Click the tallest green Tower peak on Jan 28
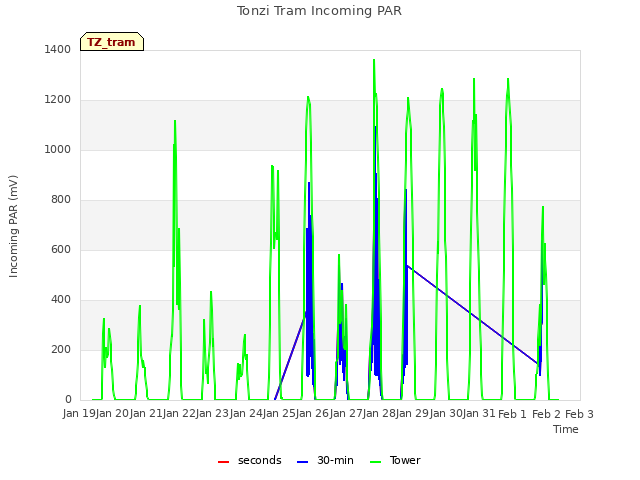Image resolution: width=640 pixels, height=480 pixels. (x=374, y=61)
